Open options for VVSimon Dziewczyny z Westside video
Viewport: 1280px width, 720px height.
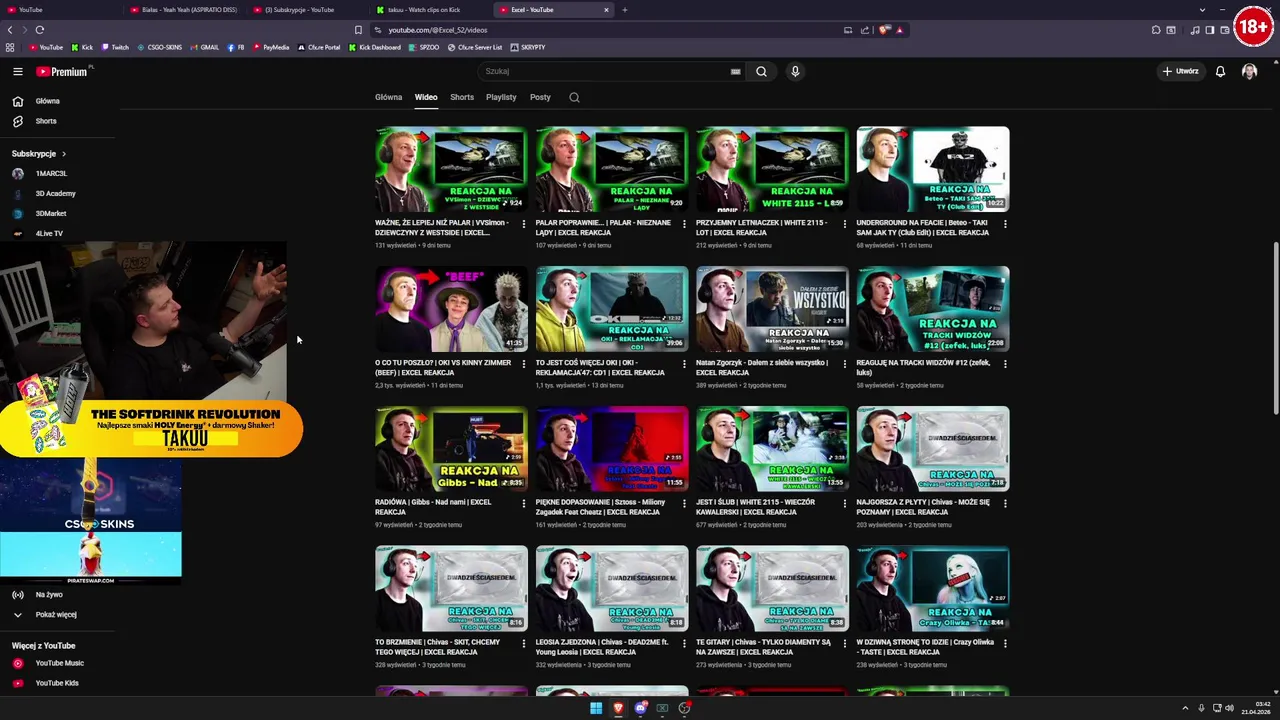pyautogui.click(x=523, y=224)
